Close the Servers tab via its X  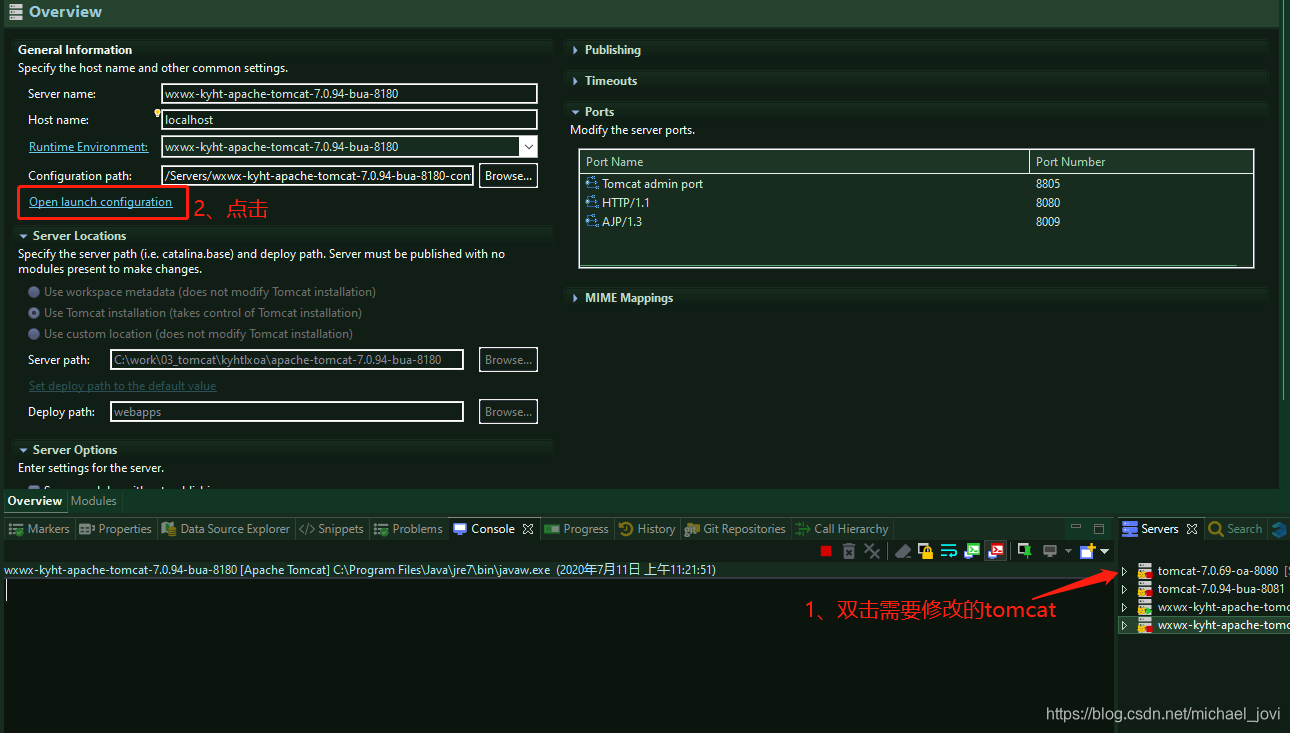1192,529
